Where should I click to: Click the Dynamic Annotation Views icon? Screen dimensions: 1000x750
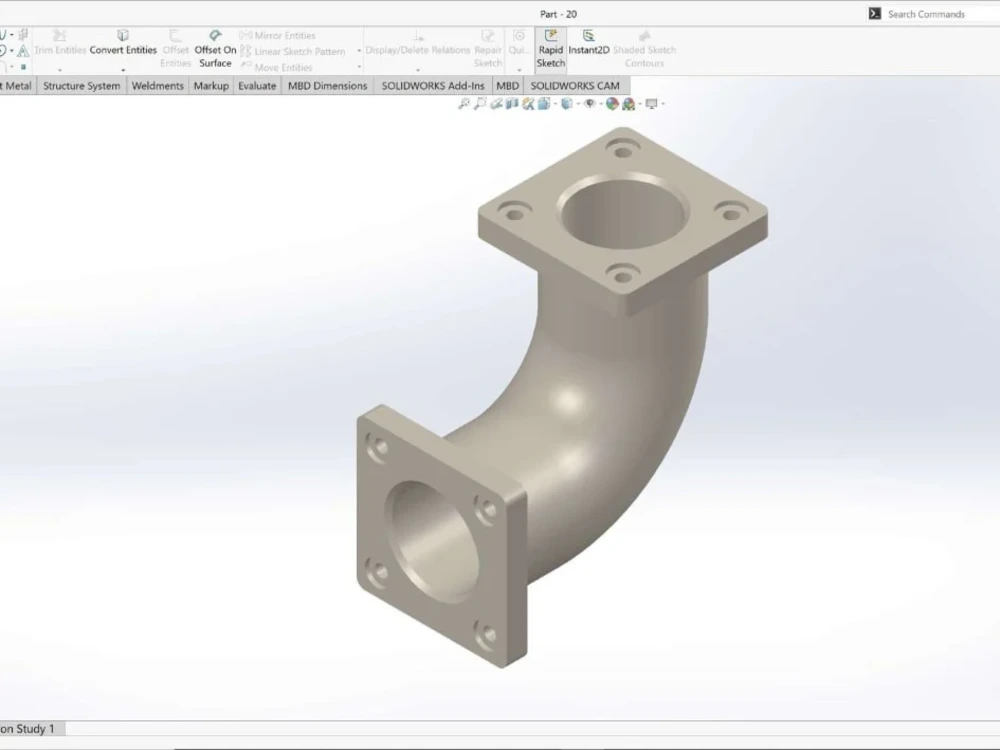pos(528,103)
